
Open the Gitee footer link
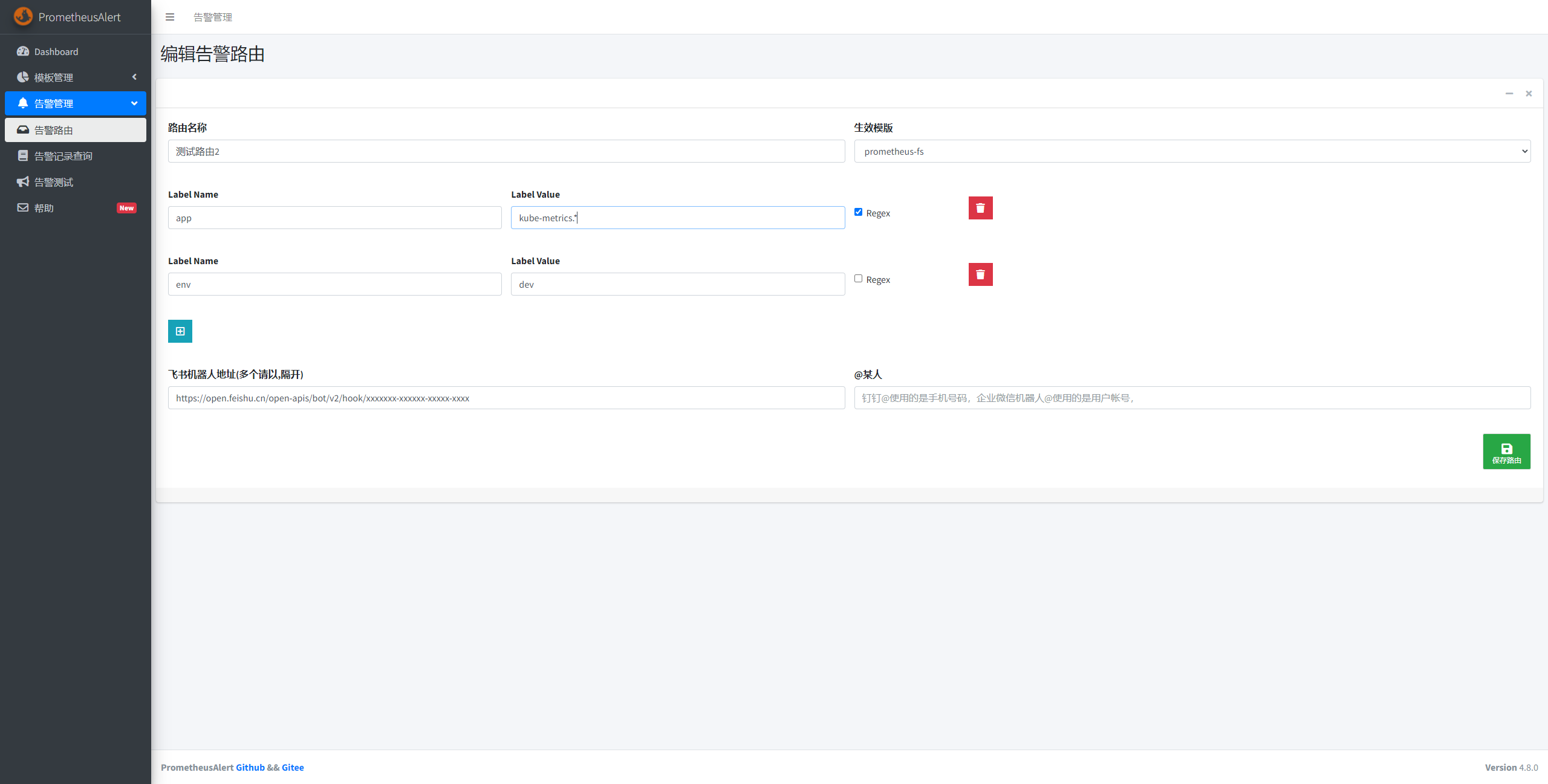pyautogui.click(x=293, y=767)
